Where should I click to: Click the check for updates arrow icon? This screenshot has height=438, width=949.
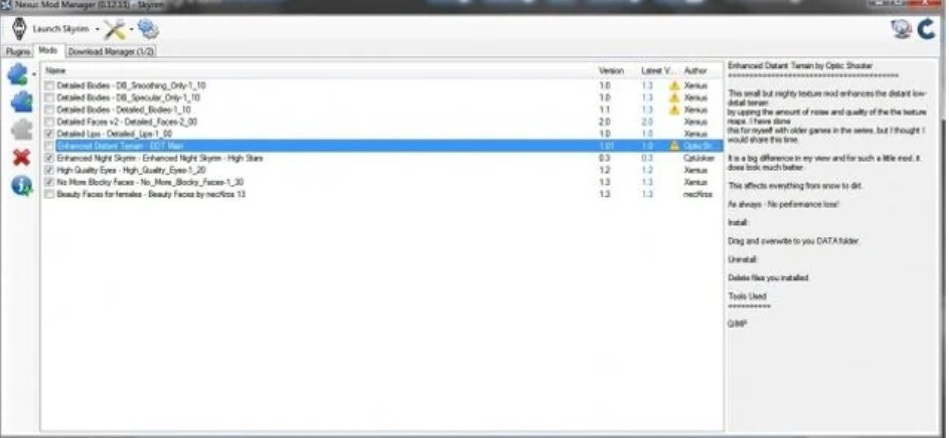point(926,29)
